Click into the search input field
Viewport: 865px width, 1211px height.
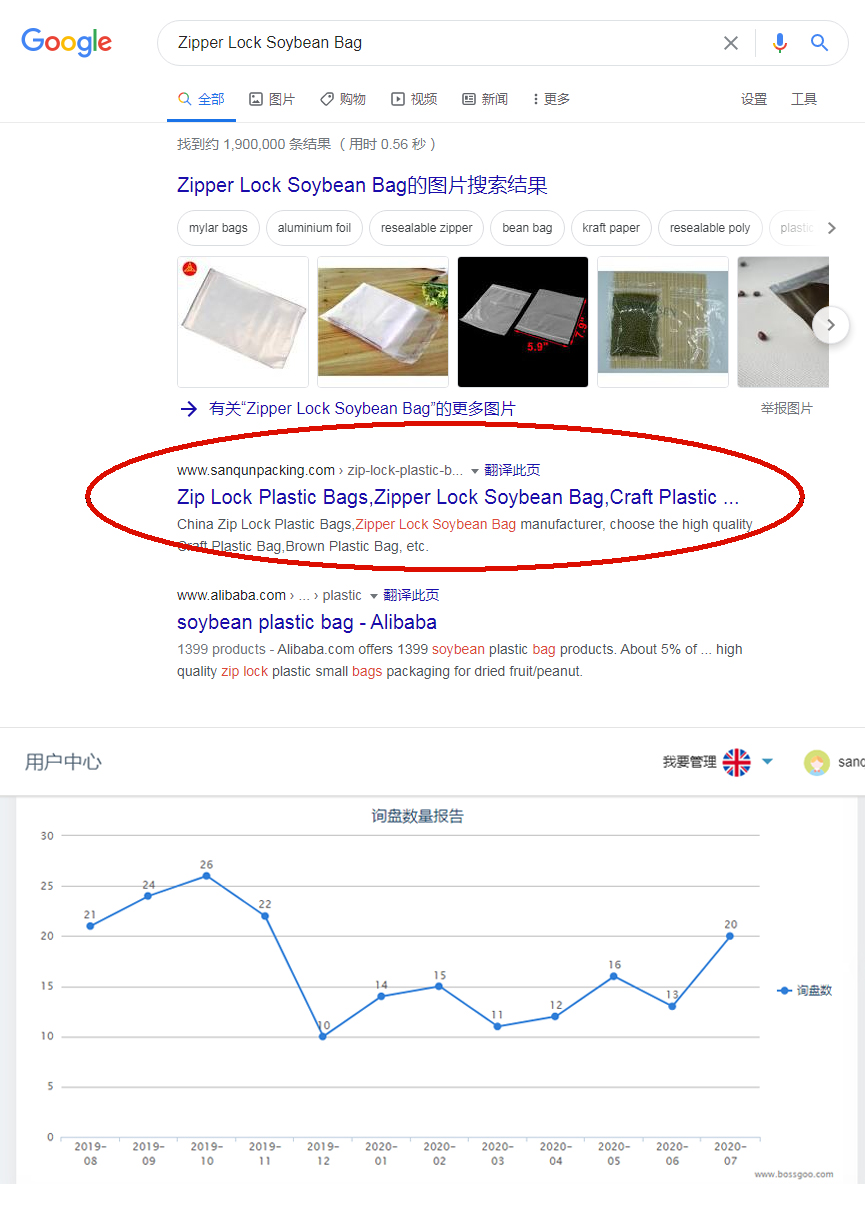tap(440, 43)
